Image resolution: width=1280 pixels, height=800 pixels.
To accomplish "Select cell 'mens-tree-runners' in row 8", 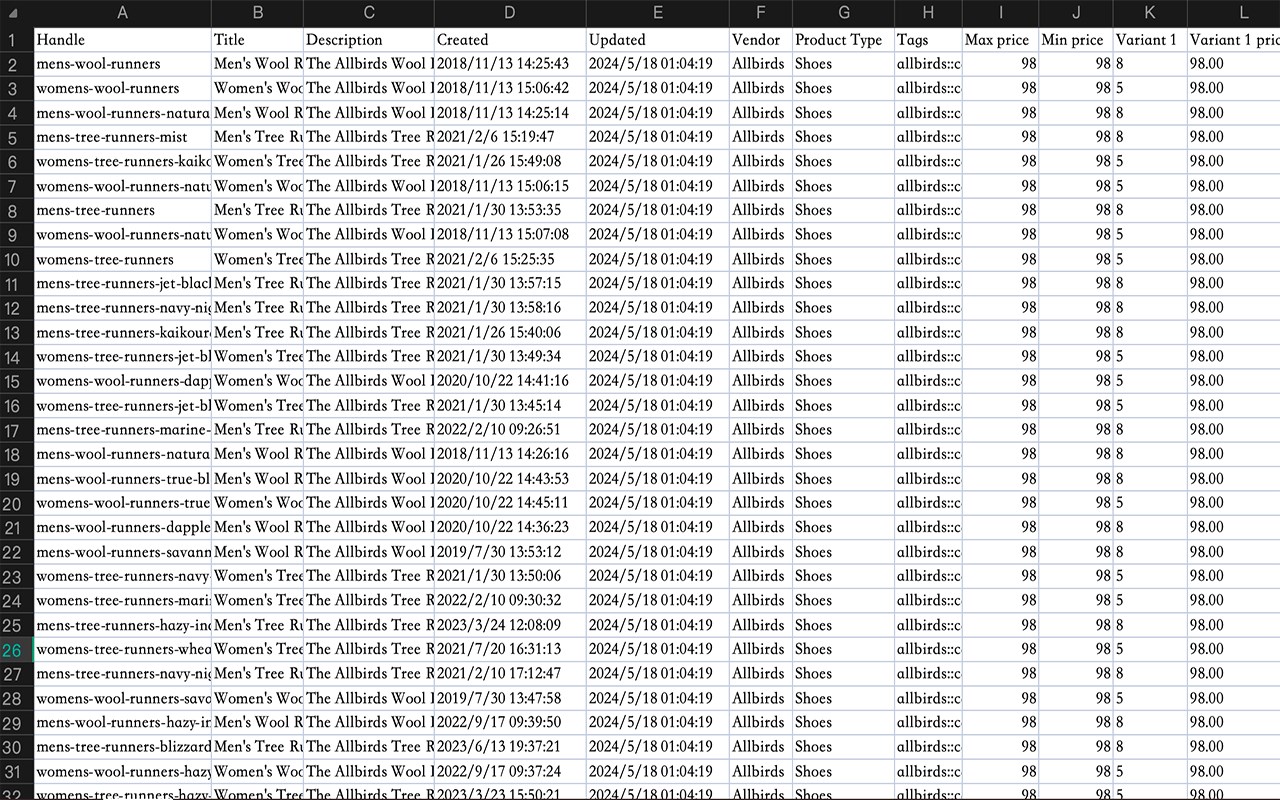I will coord(122,210).
